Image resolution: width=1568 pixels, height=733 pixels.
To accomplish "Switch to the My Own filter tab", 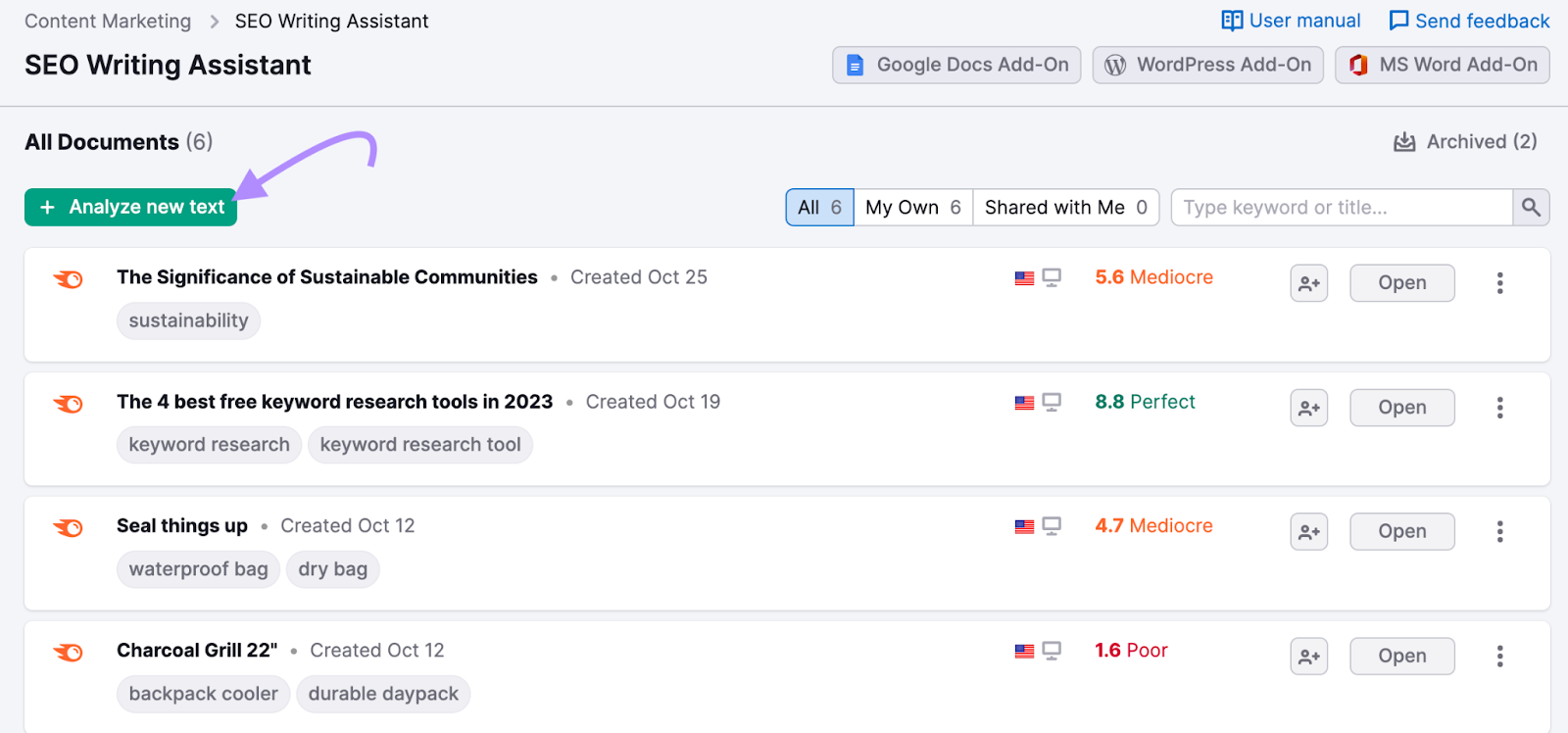I will point(912,208).
